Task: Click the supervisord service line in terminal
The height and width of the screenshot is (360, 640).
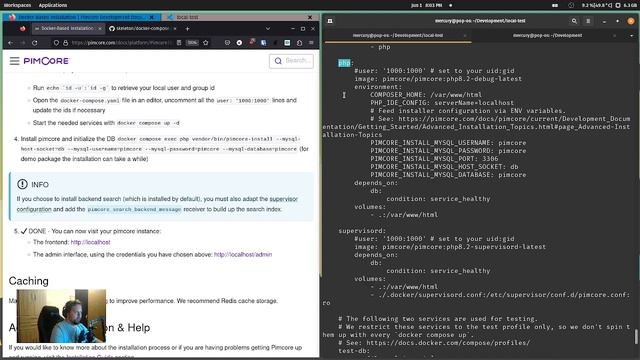Action: pos(362,231)
